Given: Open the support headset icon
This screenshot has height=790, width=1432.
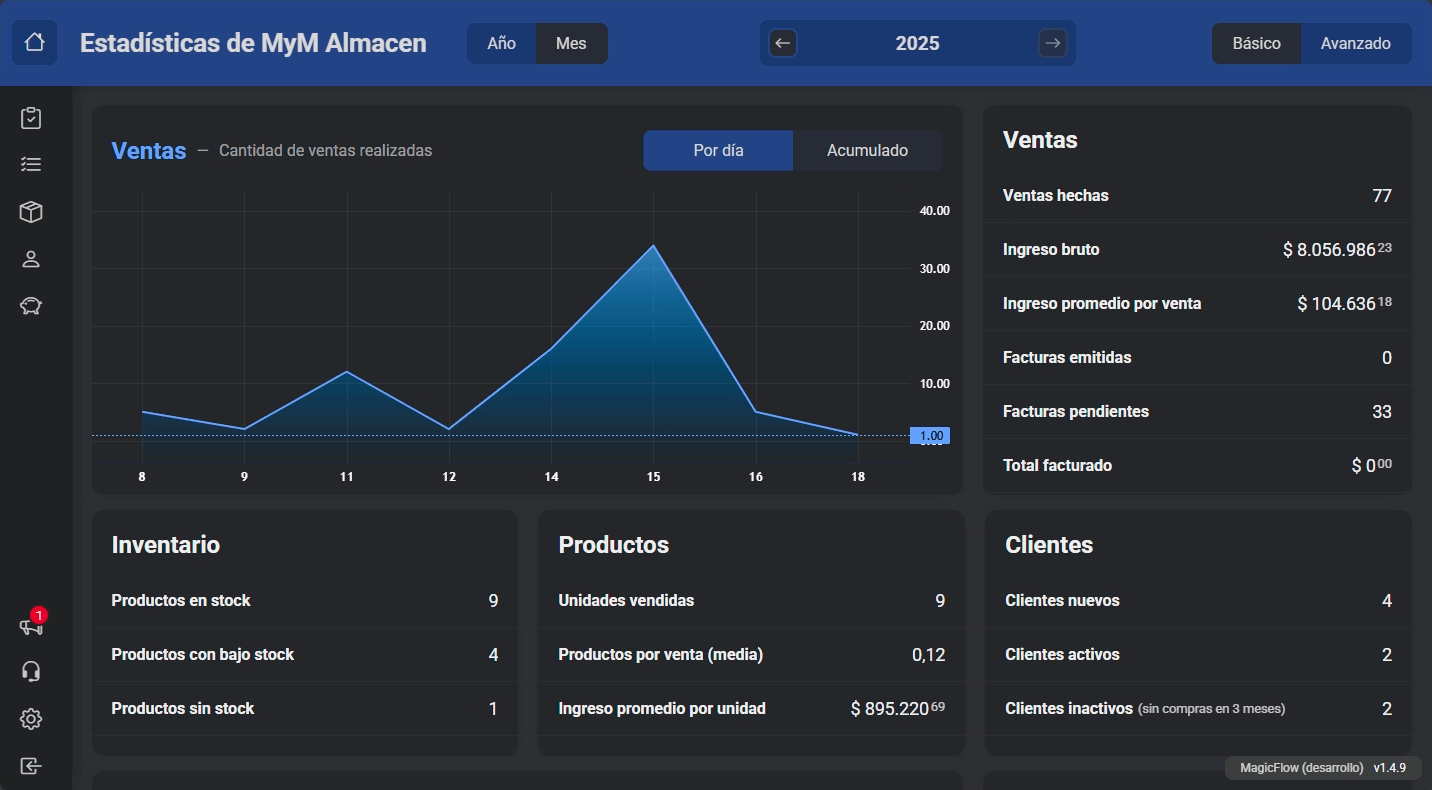Looking at the screenshot, I should click(31, 672).
